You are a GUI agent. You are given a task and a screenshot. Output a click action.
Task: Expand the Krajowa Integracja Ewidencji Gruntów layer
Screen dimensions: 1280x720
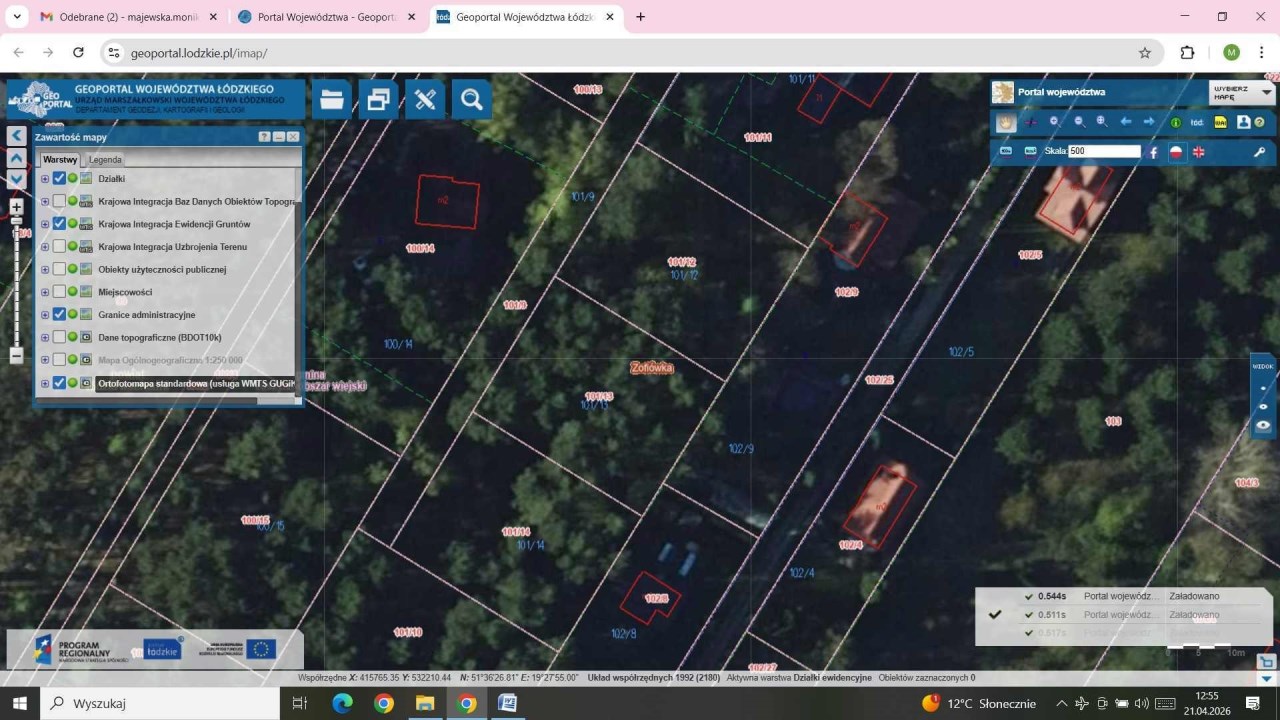(45, 224)
